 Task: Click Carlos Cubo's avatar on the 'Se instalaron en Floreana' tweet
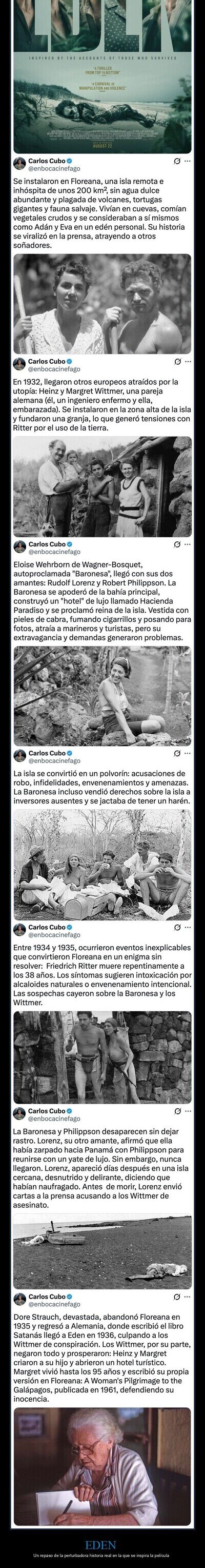point(19,165)
